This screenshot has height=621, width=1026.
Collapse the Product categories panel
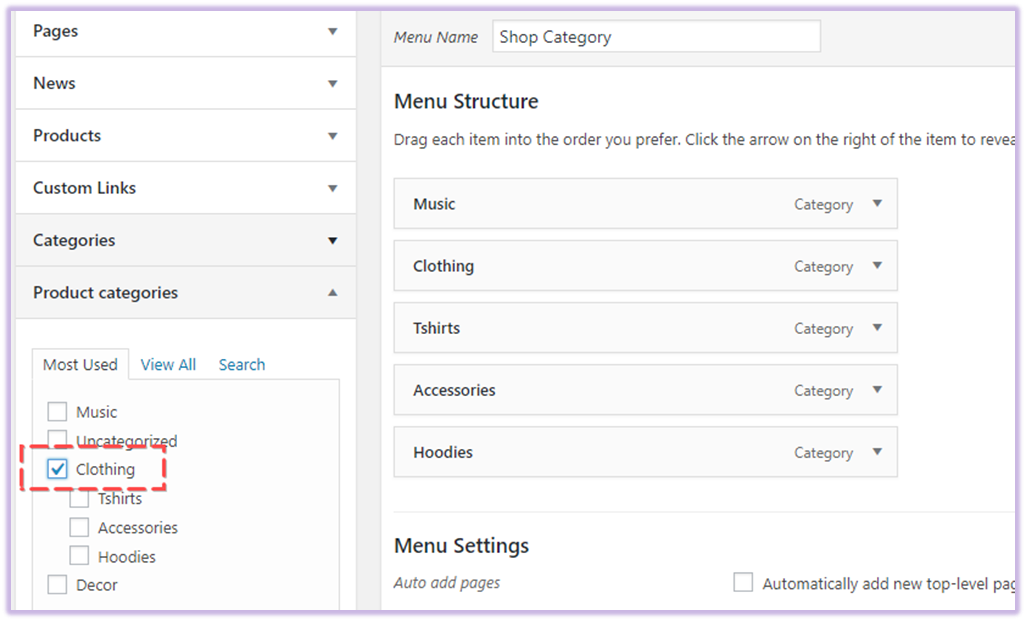pyautogui.click(x=333, y=293)
